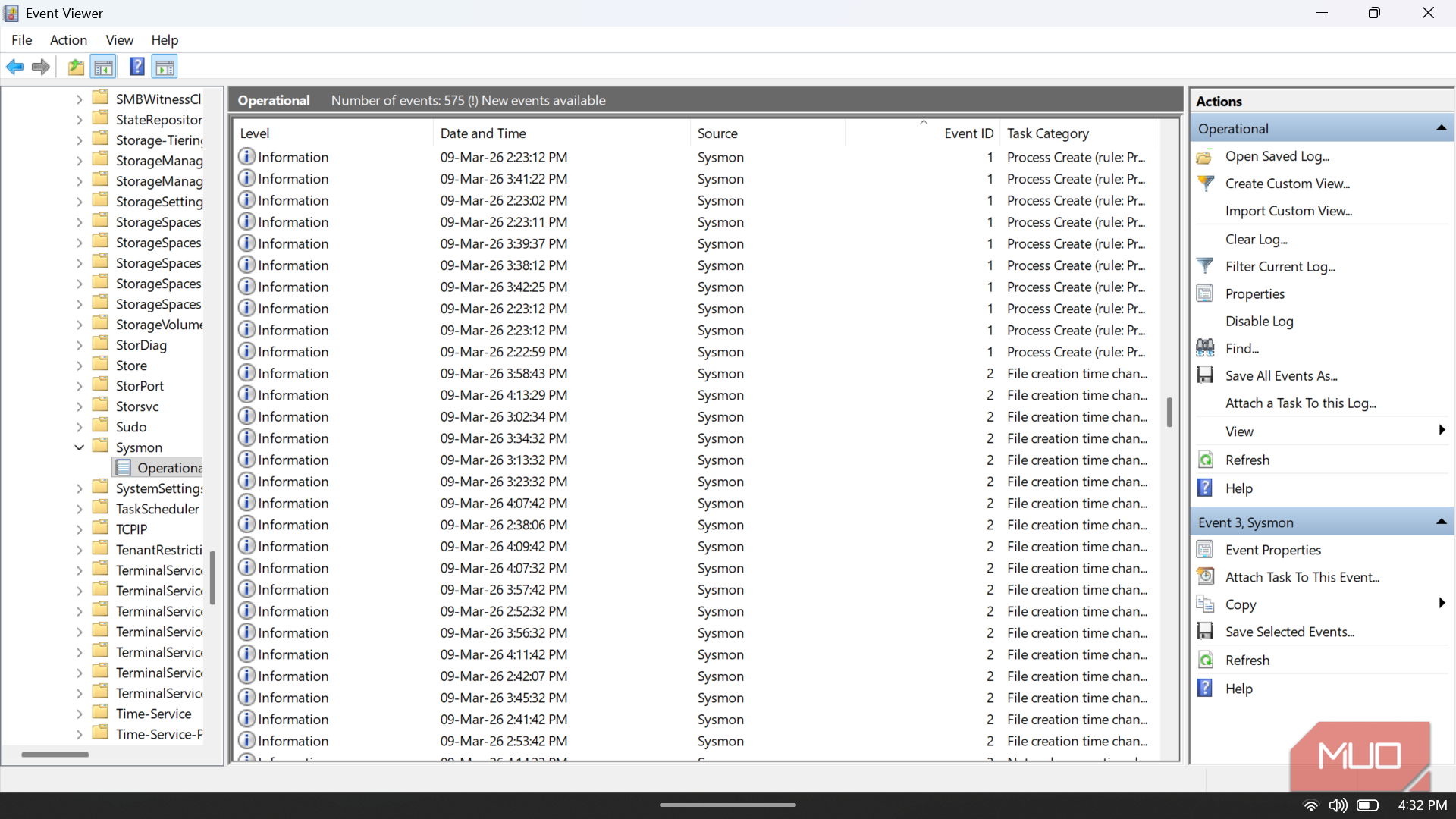Click the Save All Events As disk icon

tap(1205, 376)
